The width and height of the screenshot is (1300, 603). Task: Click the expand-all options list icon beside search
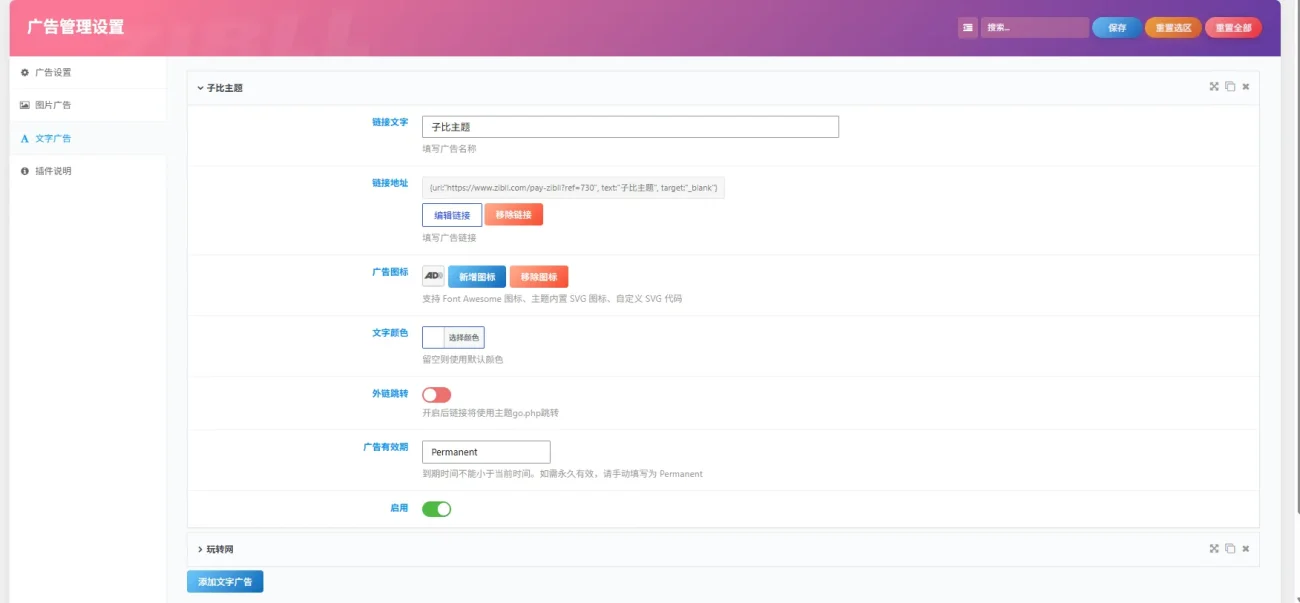point(967,28)
